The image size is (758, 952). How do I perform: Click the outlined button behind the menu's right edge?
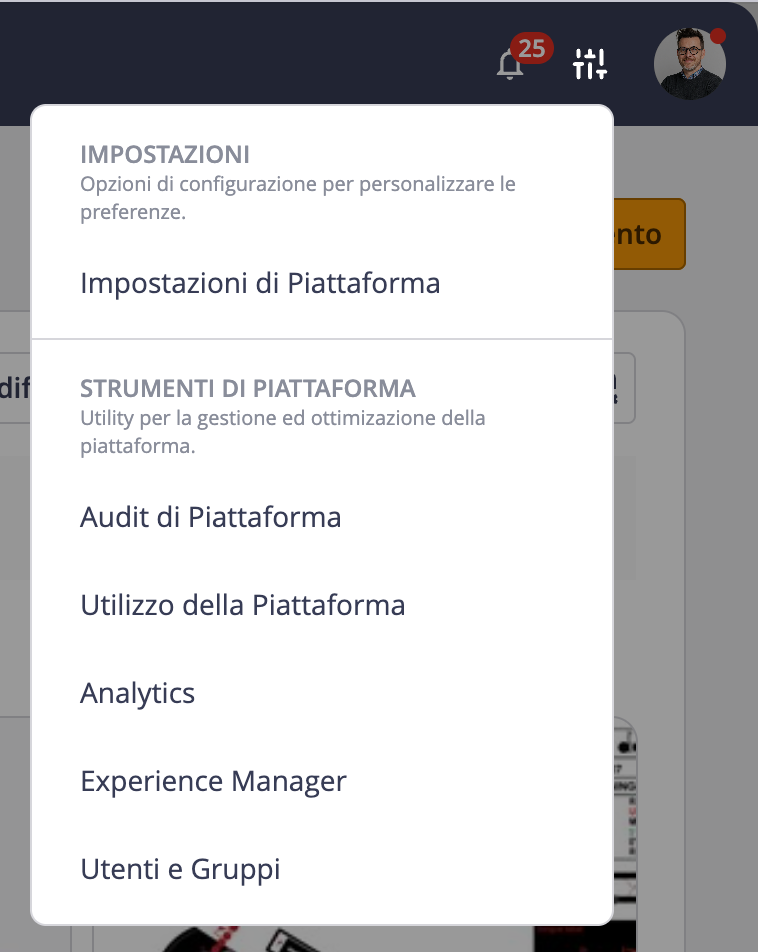pos(624,388)
